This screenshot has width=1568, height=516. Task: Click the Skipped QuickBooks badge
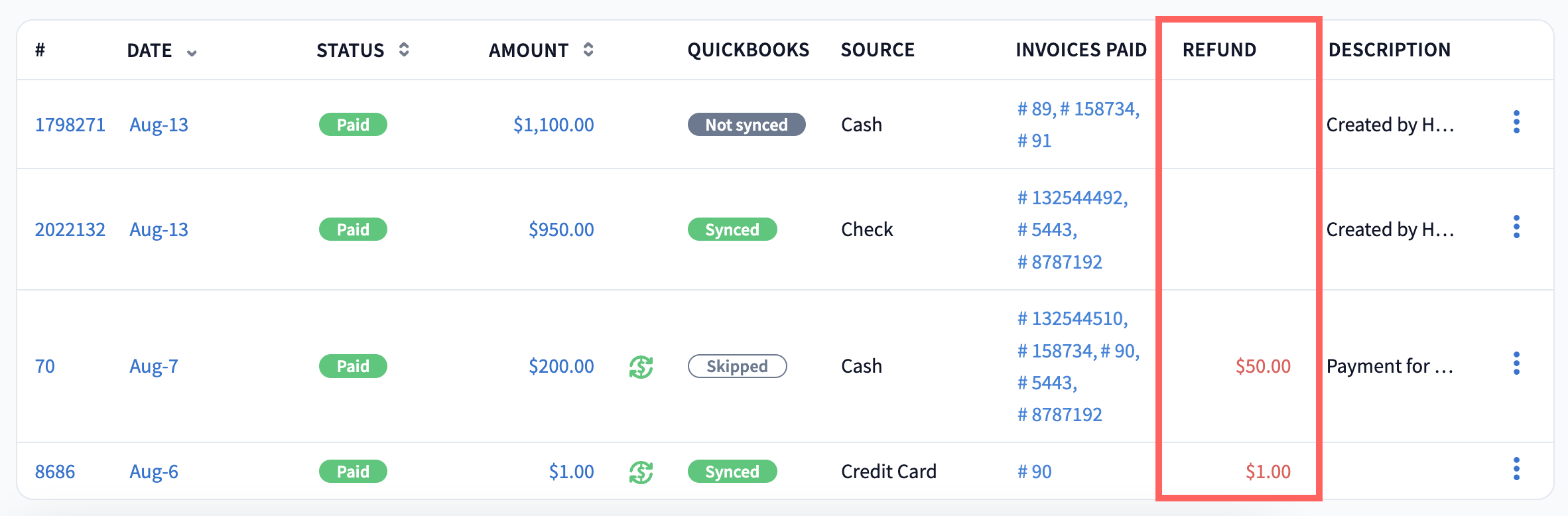(x=737, y=366)
